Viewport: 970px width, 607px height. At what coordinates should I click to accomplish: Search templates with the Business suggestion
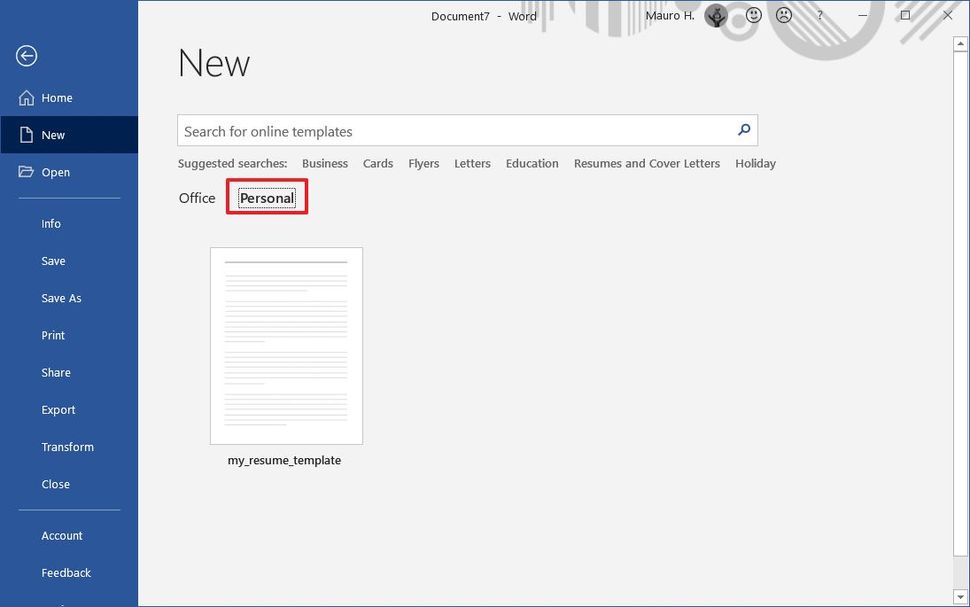(324, 163)
